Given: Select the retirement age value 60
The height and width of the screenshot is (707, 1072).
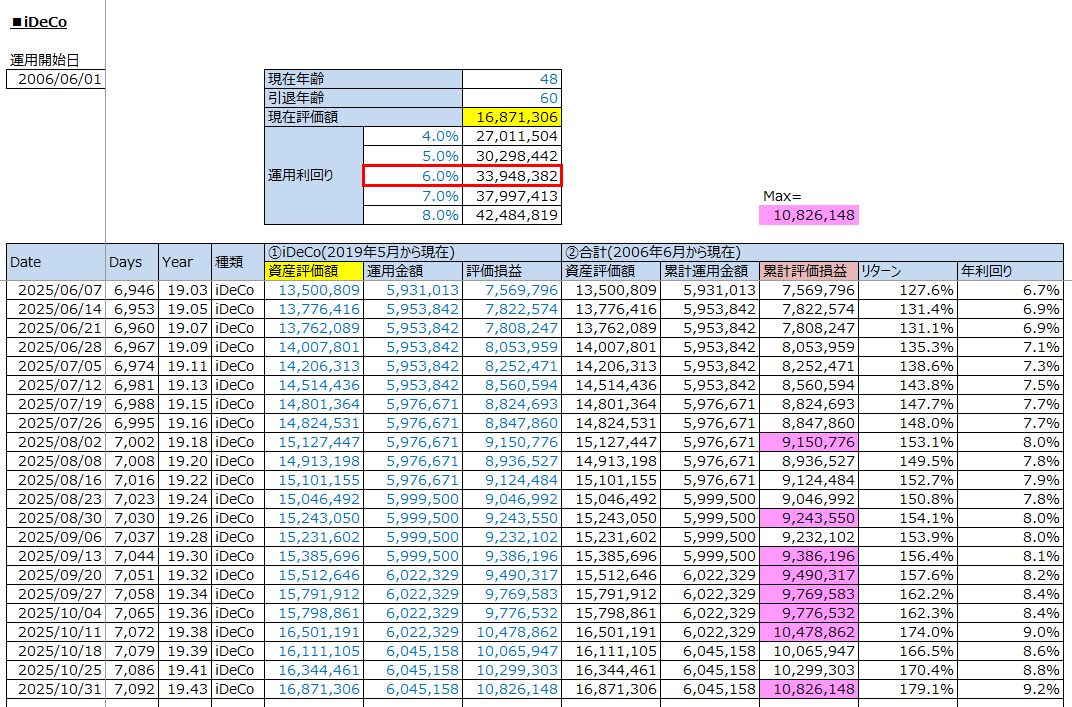Looking at the screenshot, I should tap(511, 98).
